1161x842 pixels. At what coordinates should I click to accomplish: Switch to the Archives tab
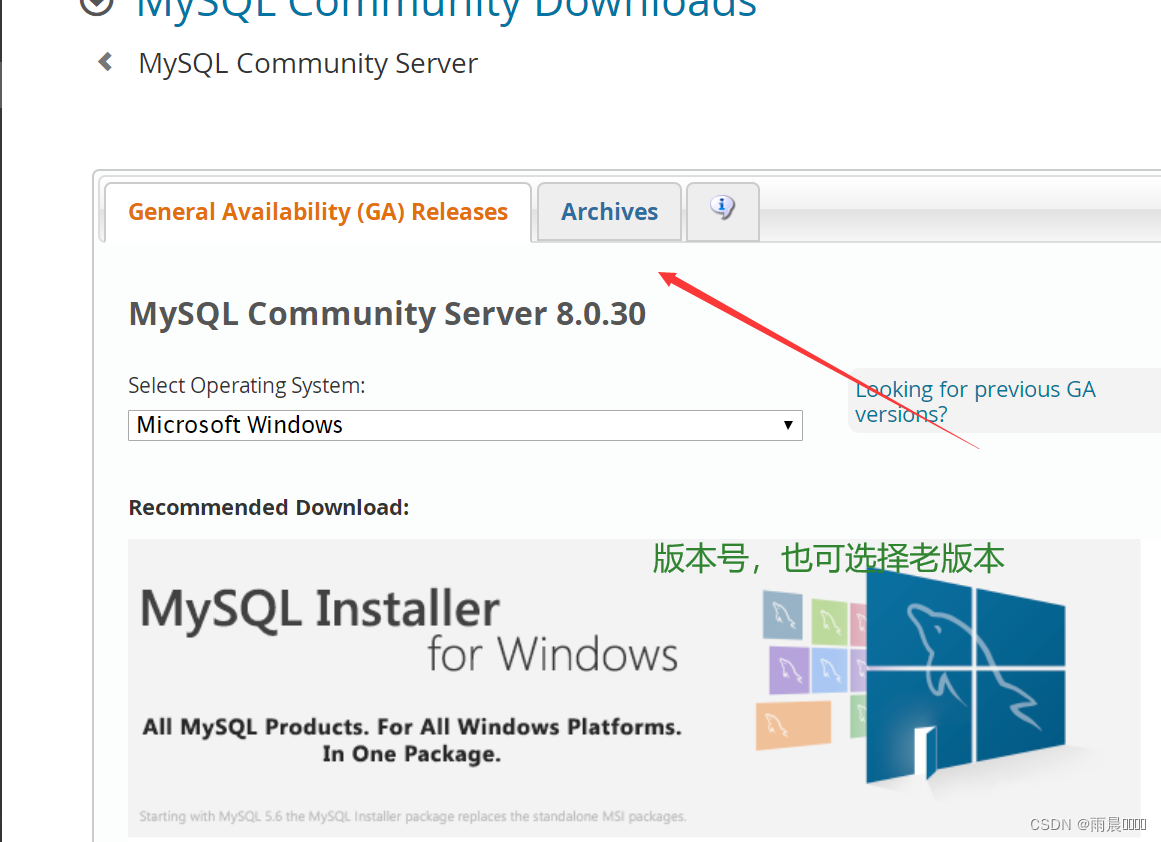pos(609,211)
